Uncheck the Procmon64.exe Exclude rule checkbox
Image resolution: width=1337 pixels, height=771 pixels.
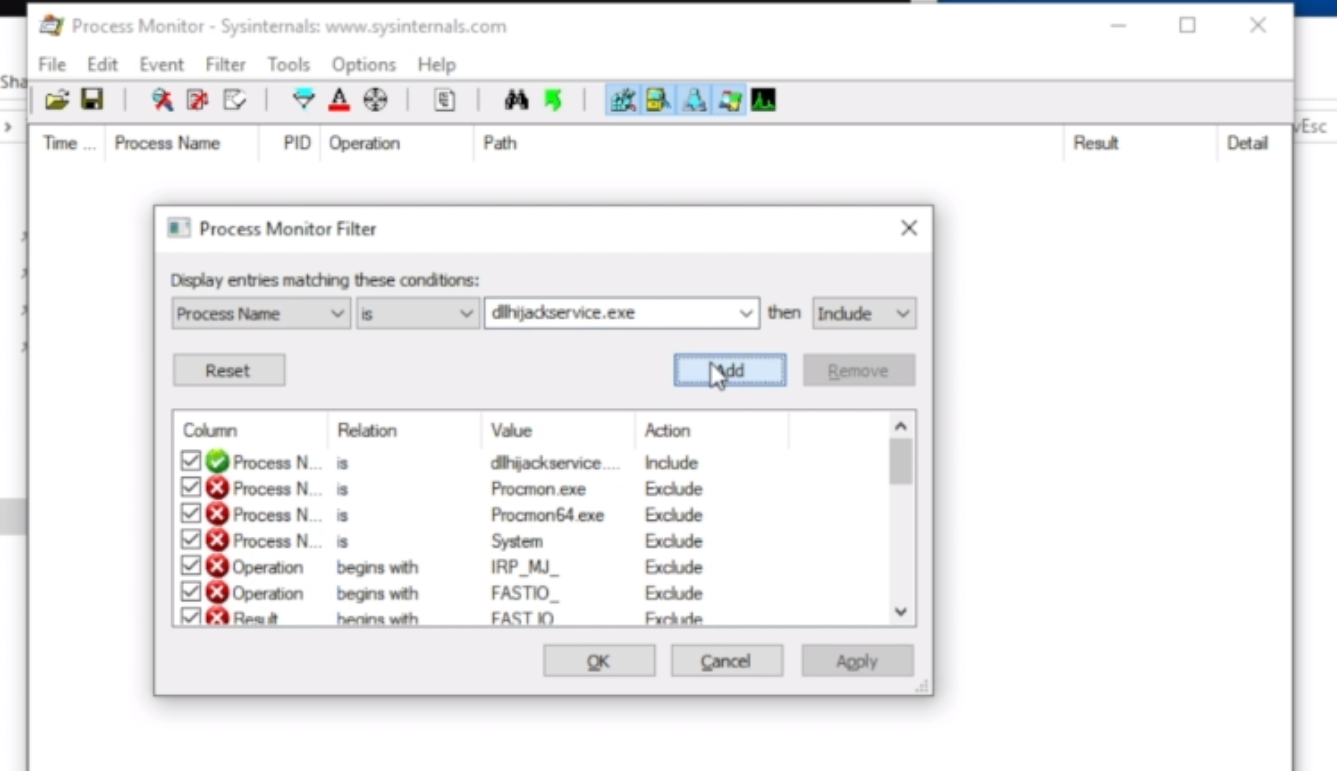pyautogui.click(x=191, y=514)
